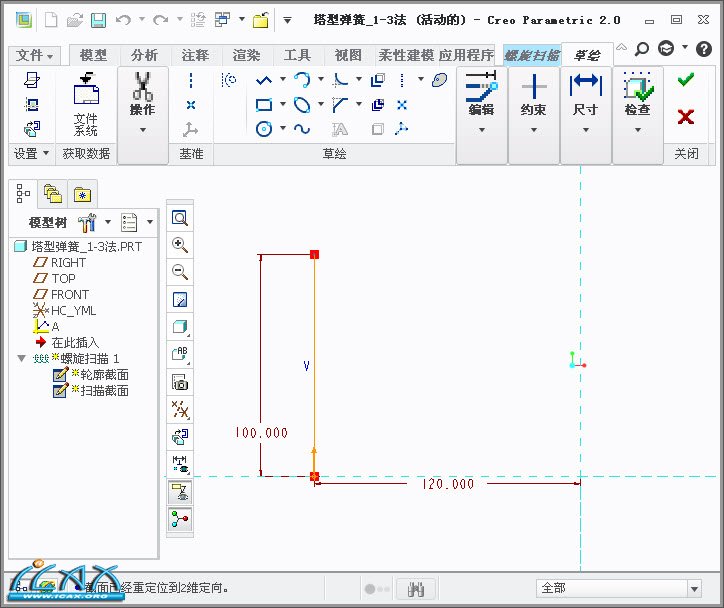The width and height of the screenshot is (724, 608).
Task: Collapse the 螺旋扫描 1 tree node
Action: [22, 358]
